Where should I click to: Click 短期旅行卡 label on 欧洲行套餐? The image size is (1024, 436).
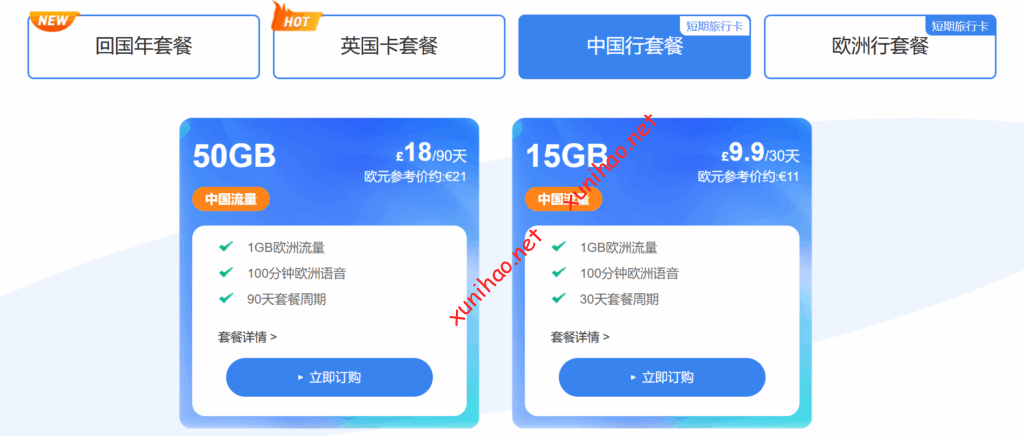[960, 25]
